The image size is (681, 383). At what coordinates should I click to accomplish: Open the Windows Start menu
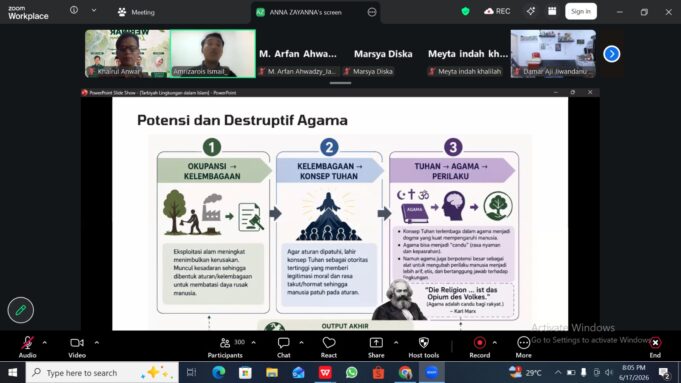[13, 373]
